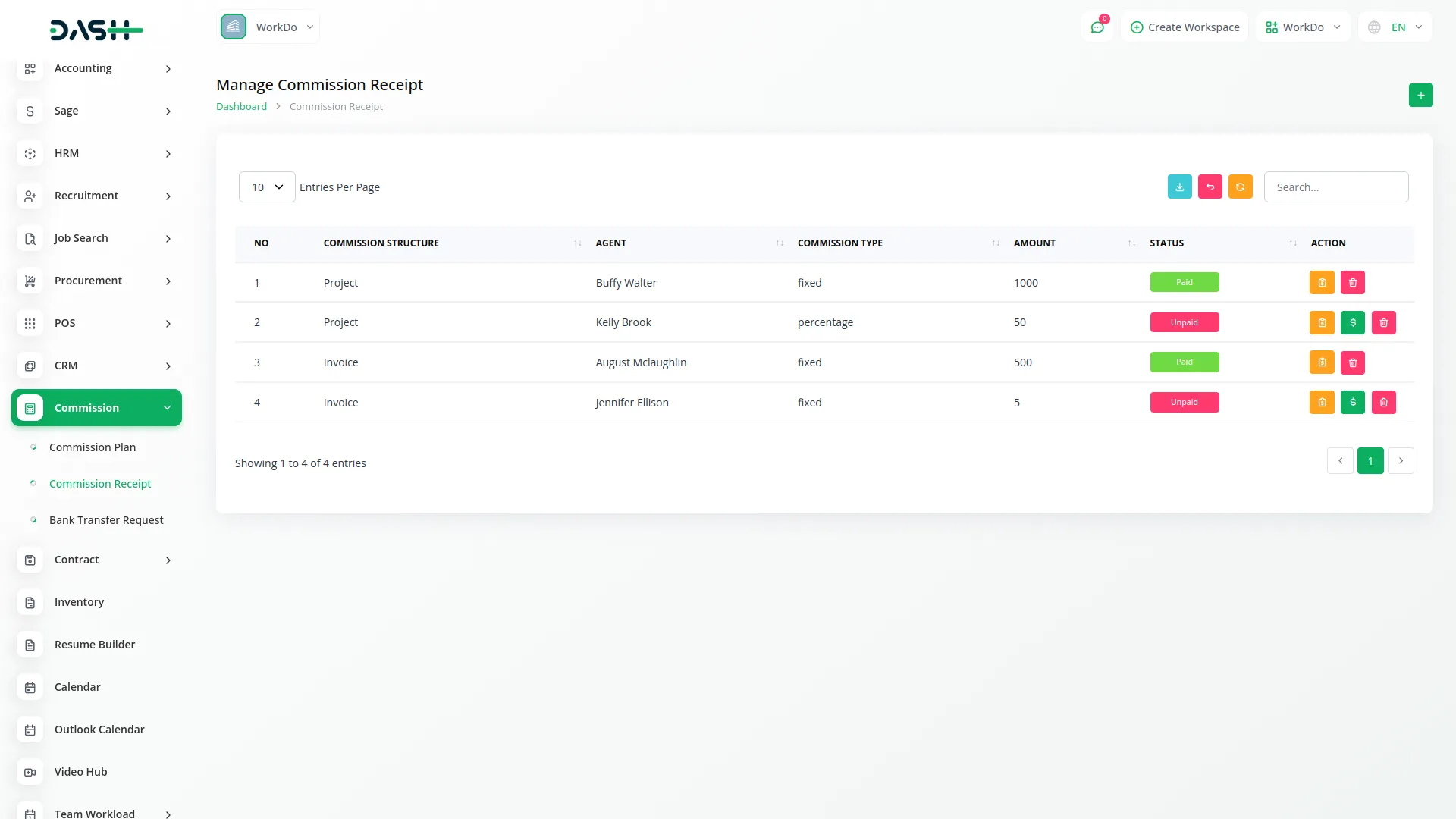
Task: Click the green dollar pay icon for Kelly Brook
Action: click(x=1353, y=322)
